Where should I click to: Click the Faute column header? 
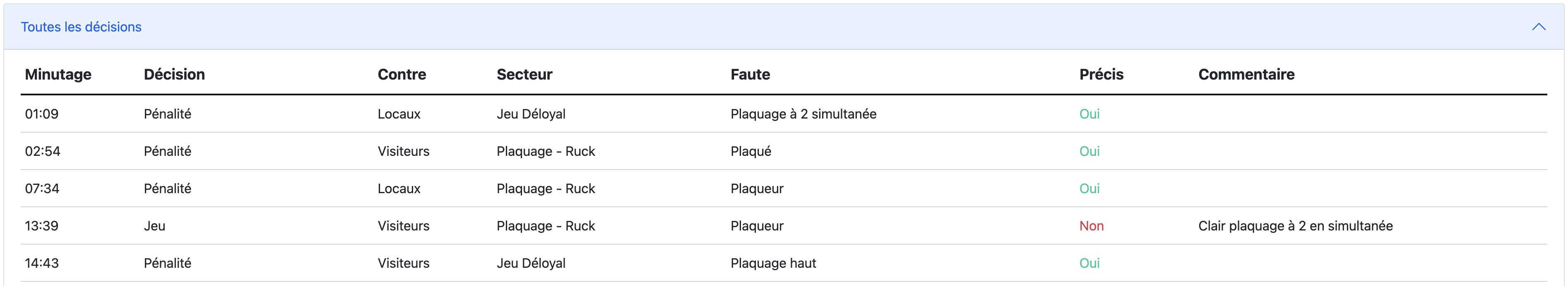pos(750,74)
